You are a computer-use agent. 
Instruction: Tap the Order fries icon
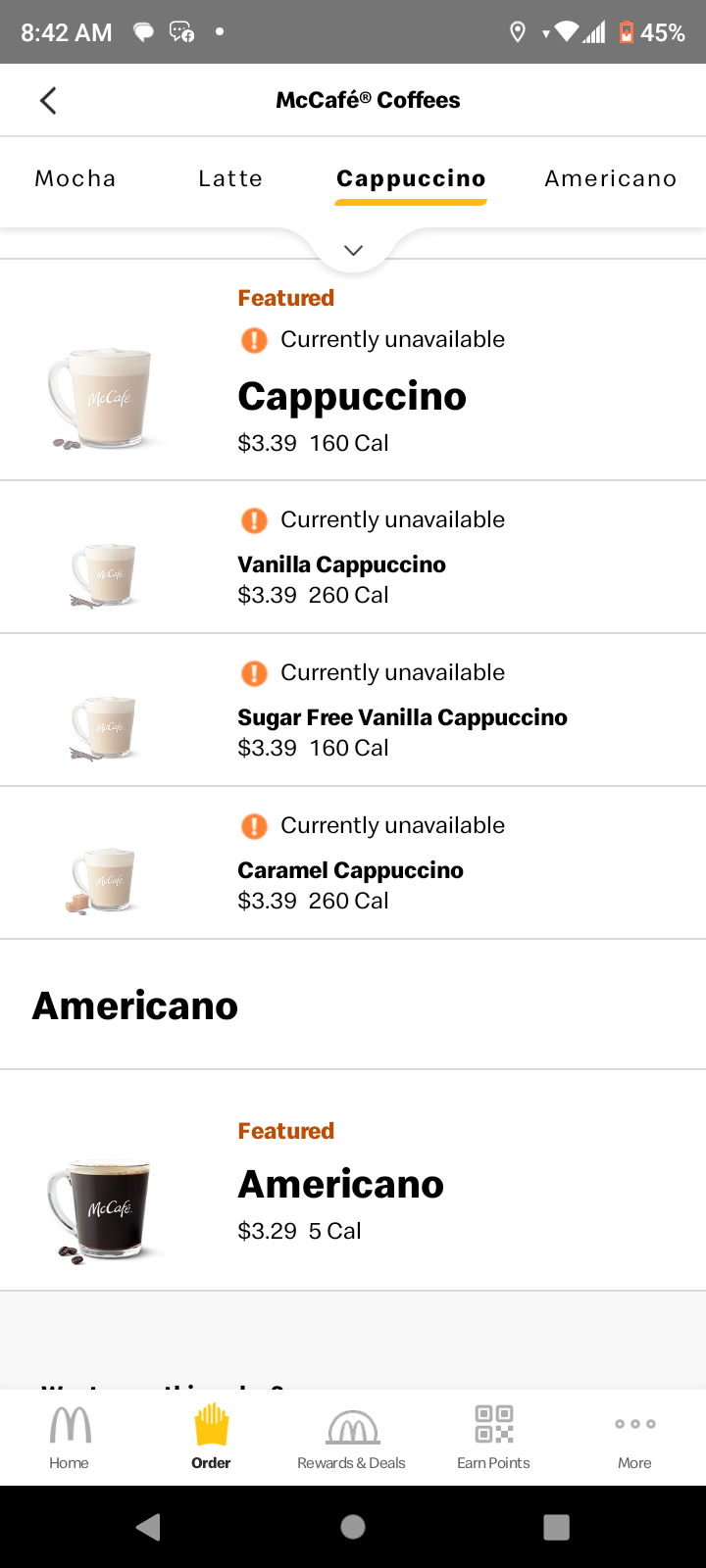(211, 1425)
